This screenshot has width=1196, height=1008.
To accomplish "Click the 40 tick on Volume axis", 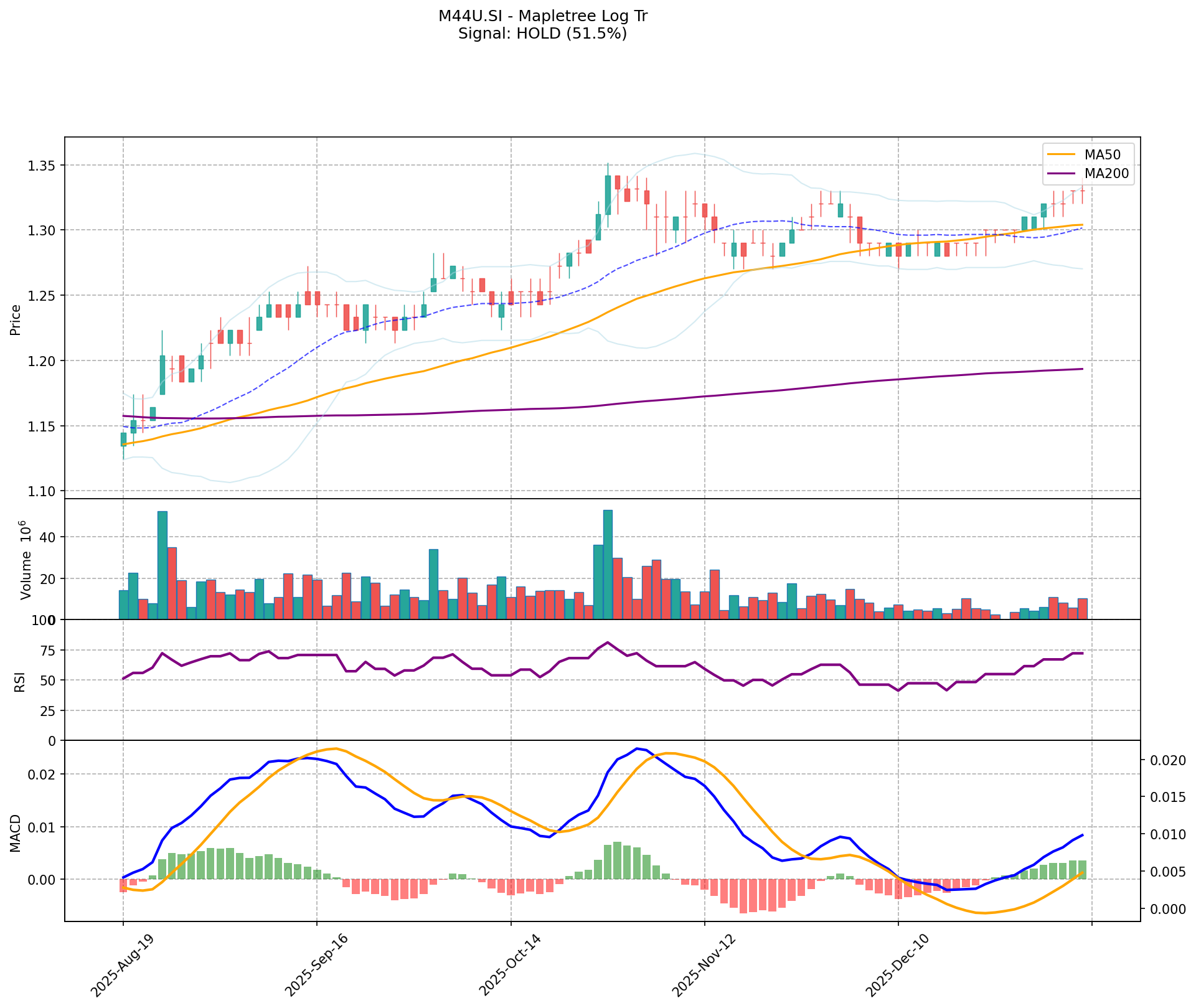I will (48, 537).
